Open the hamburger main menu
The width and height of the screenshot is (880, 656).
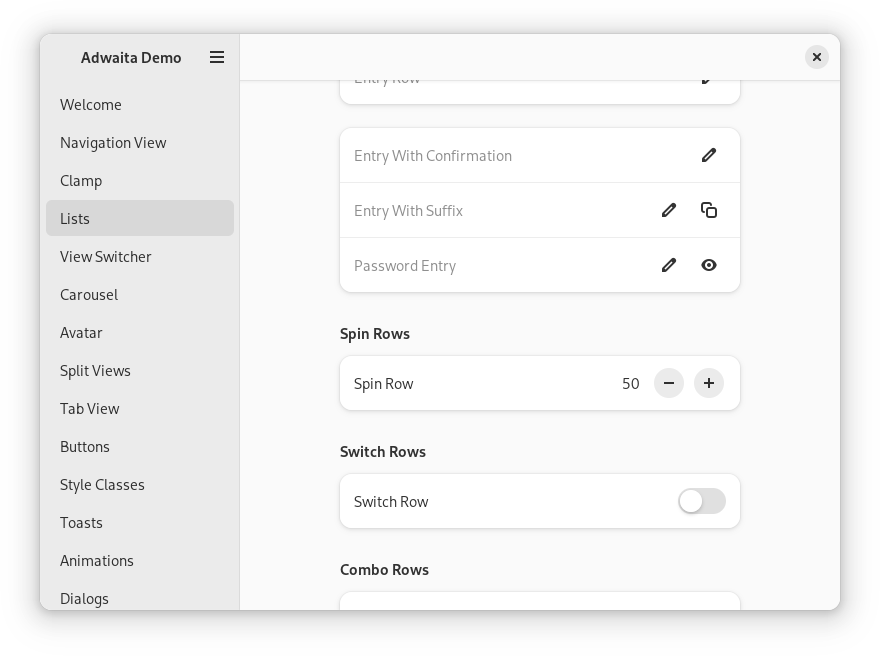tap(217, 57)
